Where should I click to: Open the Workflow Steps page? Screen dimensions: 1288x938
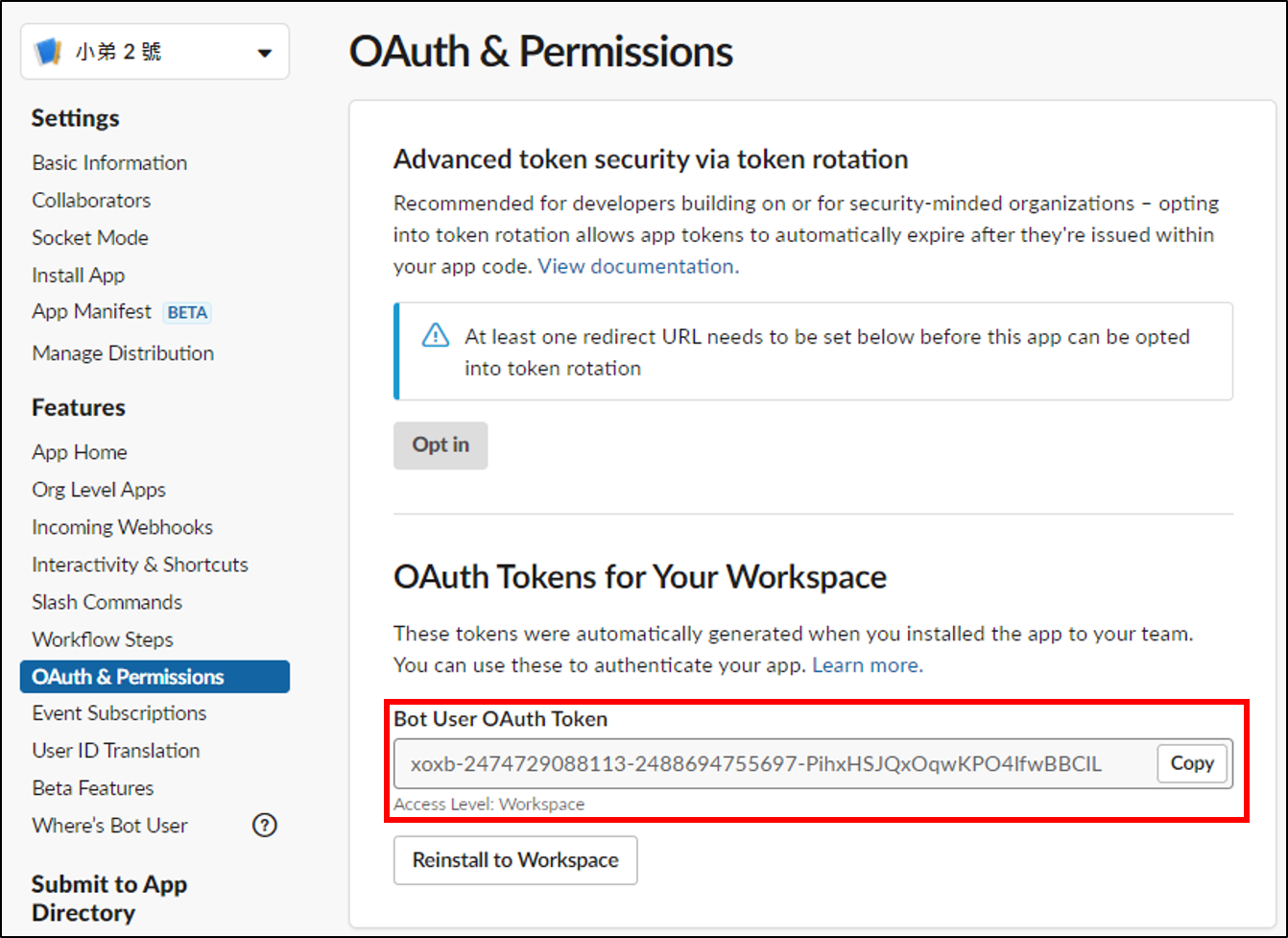click(x=102, y=639)
